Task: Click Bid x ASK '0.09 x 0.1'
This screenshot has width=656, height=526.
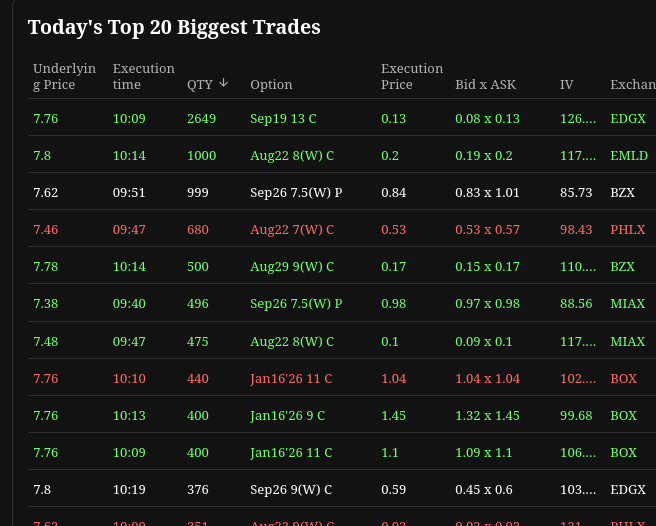Action: click(x=484, y=342)
